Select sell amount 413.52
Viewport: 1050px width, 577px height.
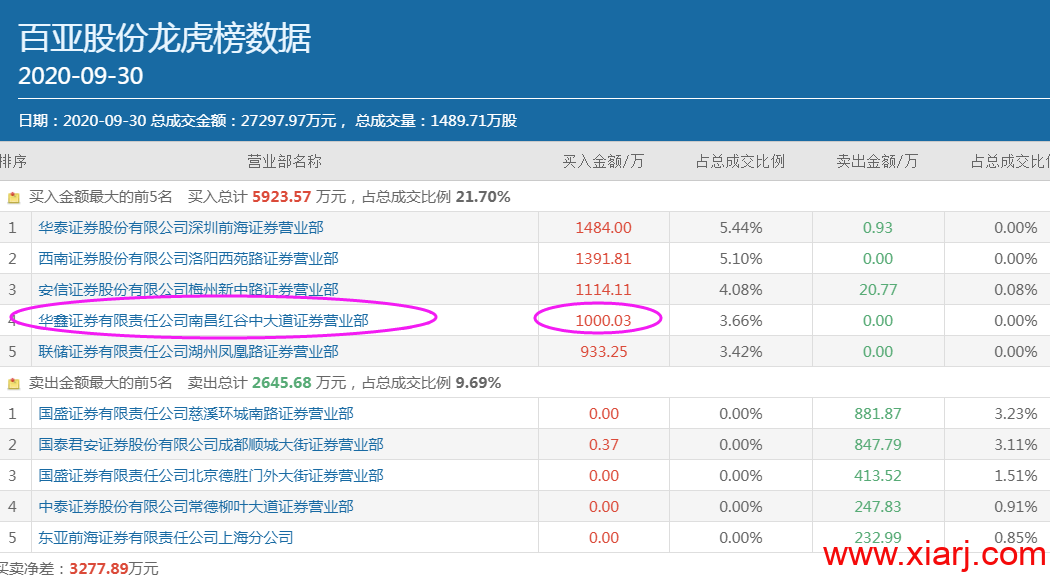coord(877,475)
